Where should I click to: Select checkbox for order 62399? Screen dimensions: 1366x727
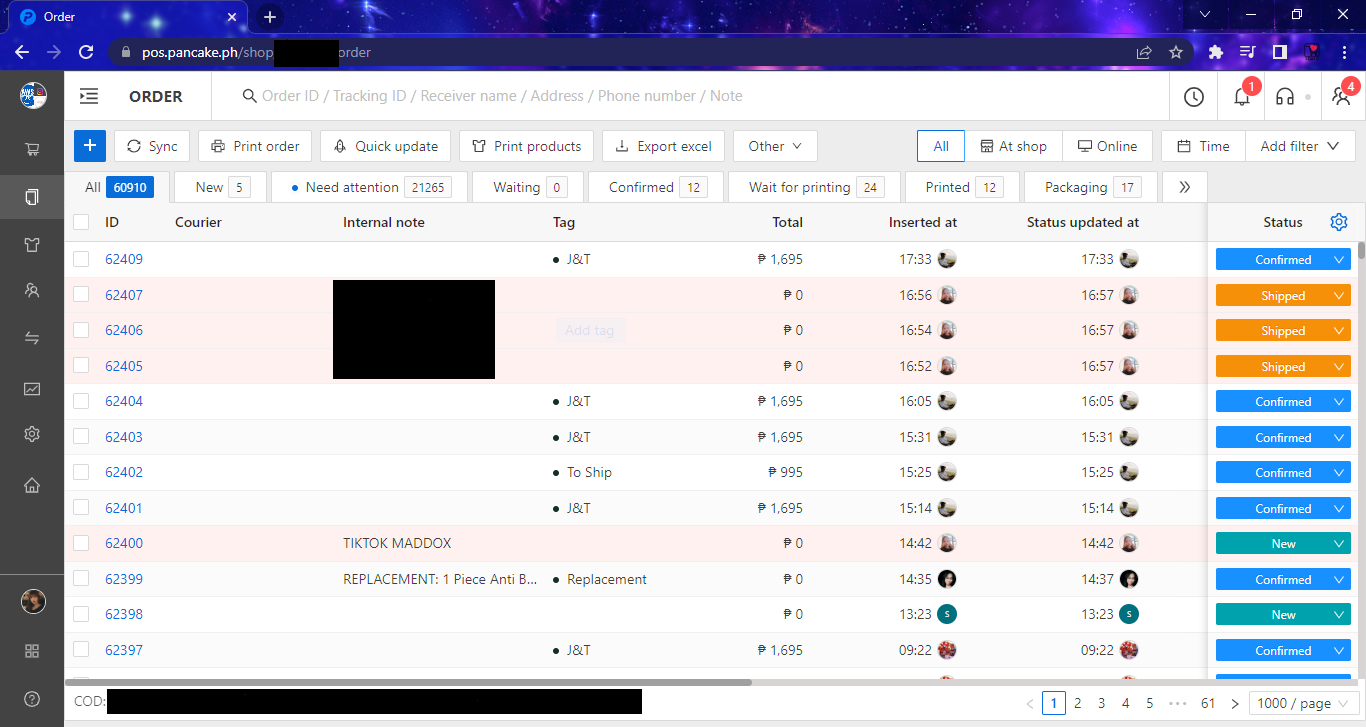point(81,579)
